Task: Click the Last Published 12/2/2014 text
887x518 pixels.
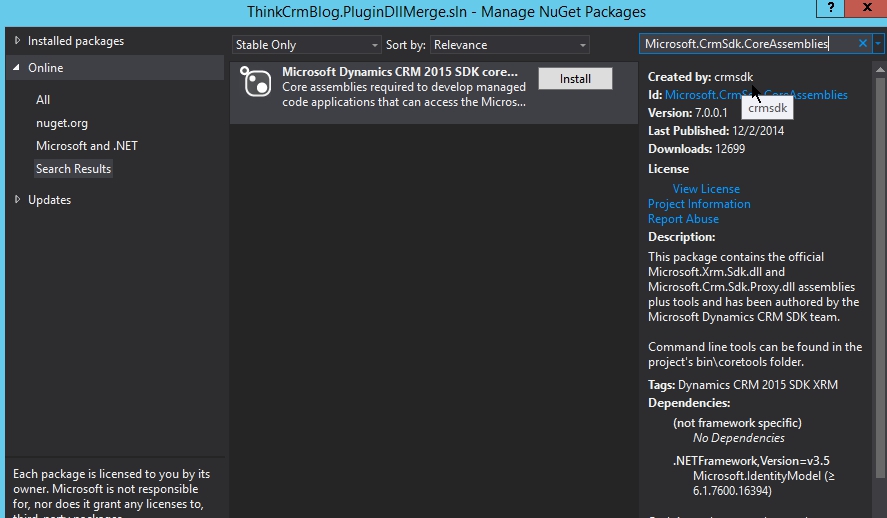Action: click(x=716, y=131)
